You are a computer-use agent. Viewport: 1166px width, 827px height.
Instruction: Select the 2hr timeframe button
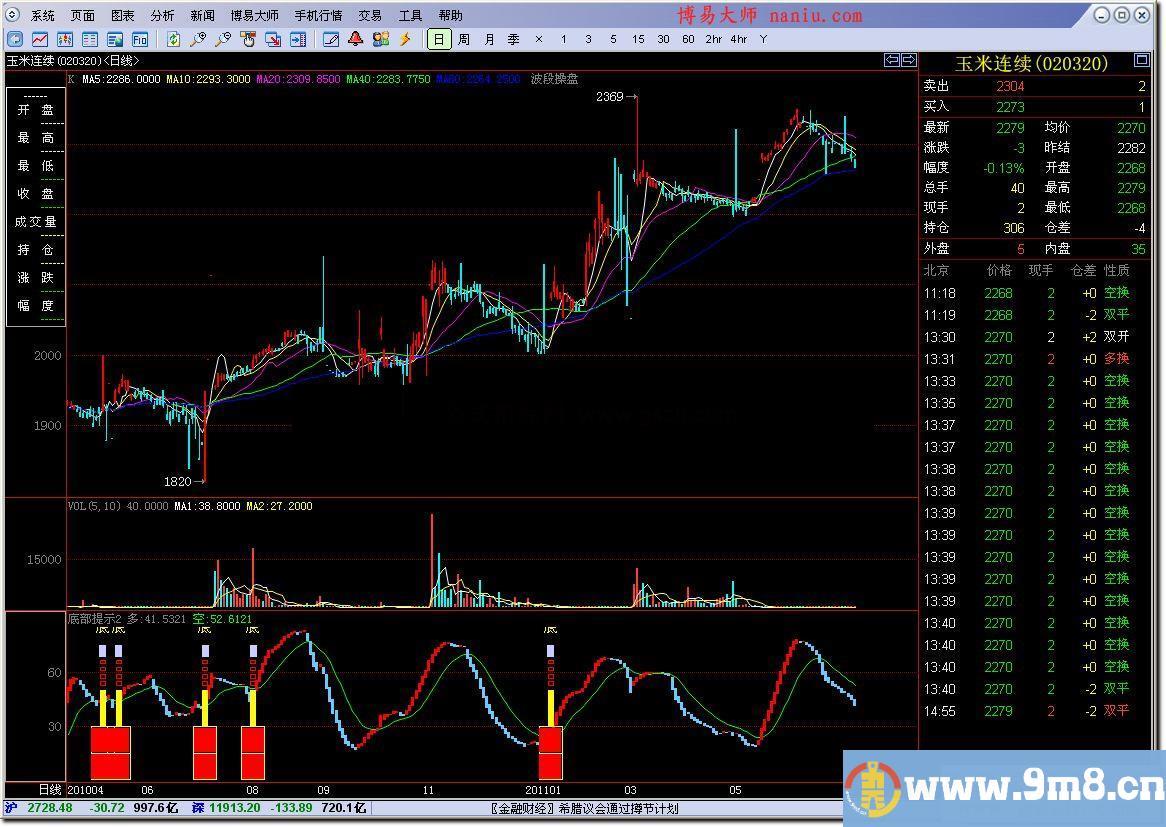[x=713, y=40]
